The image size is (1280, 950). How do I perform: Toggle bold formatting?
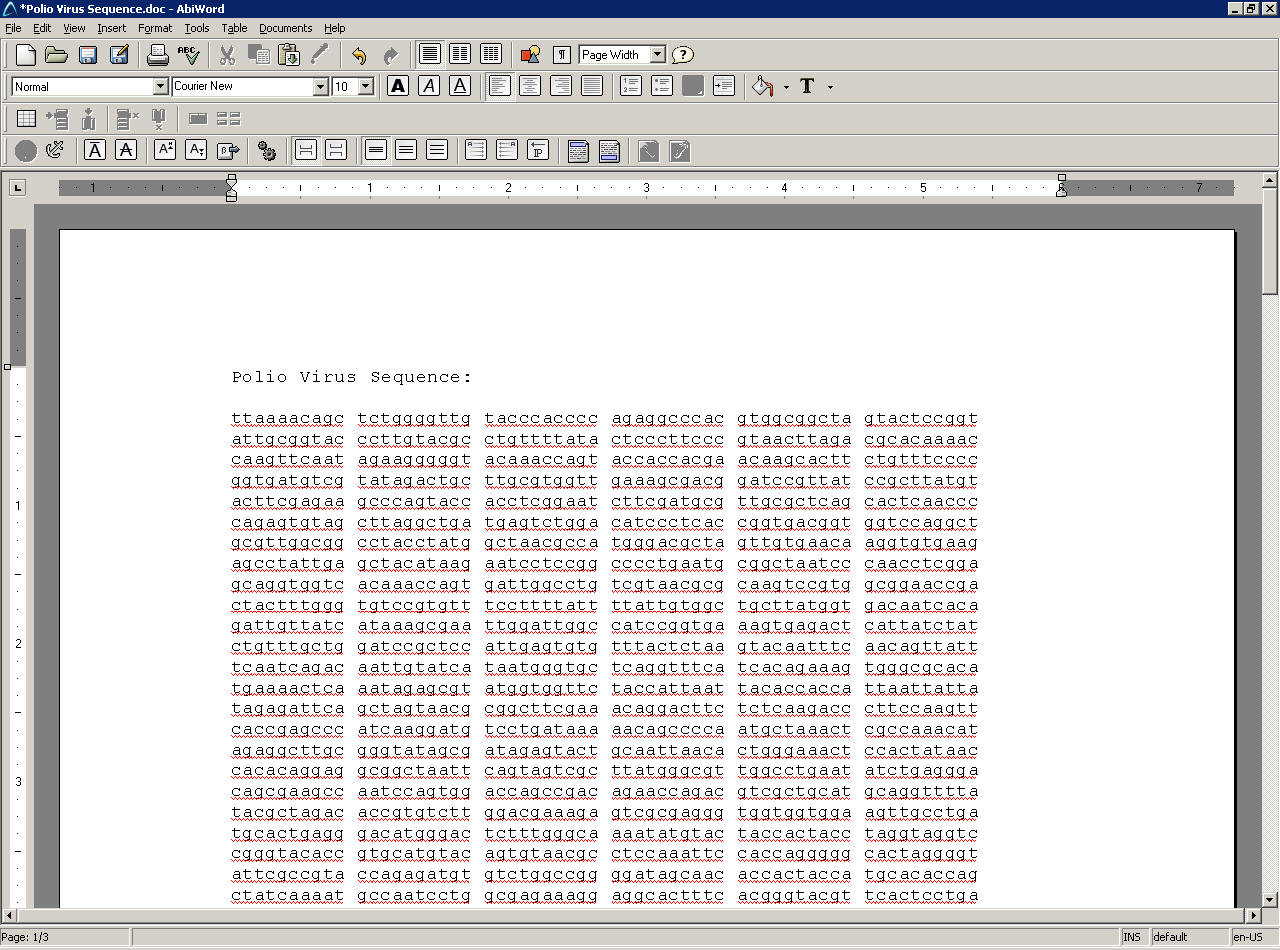coord(398,86)
